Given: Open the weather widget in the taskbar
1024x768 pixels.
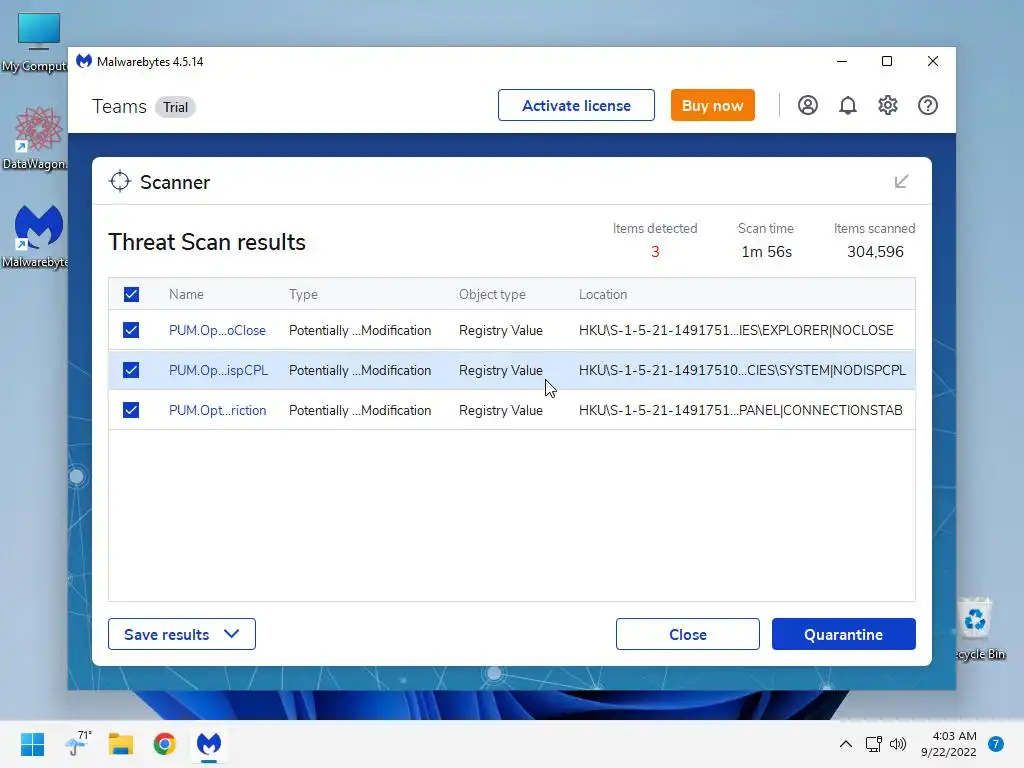Looking at the screenshot, I should pos(78,743).
